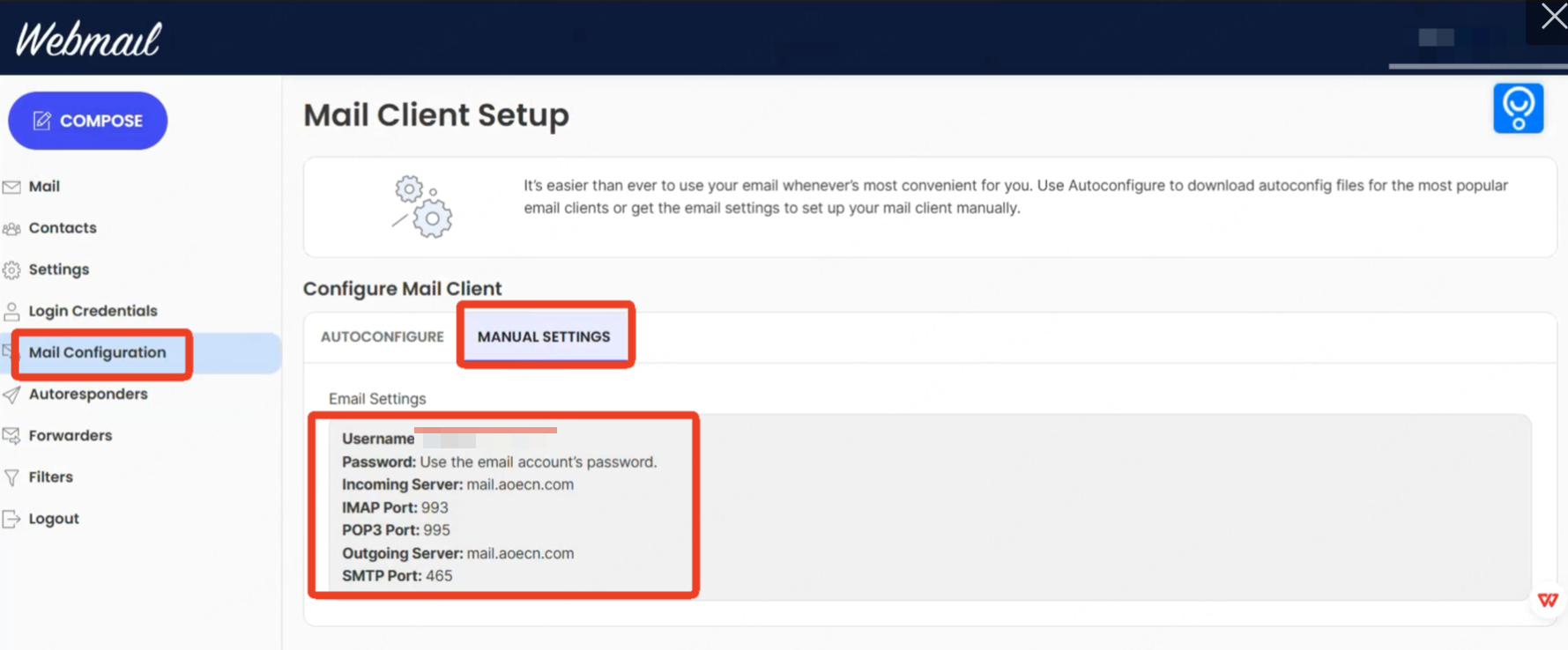1568x650 pixels.
Task: Click the Webmail logo
Action: pyautogui.click(x=88, y=40)
